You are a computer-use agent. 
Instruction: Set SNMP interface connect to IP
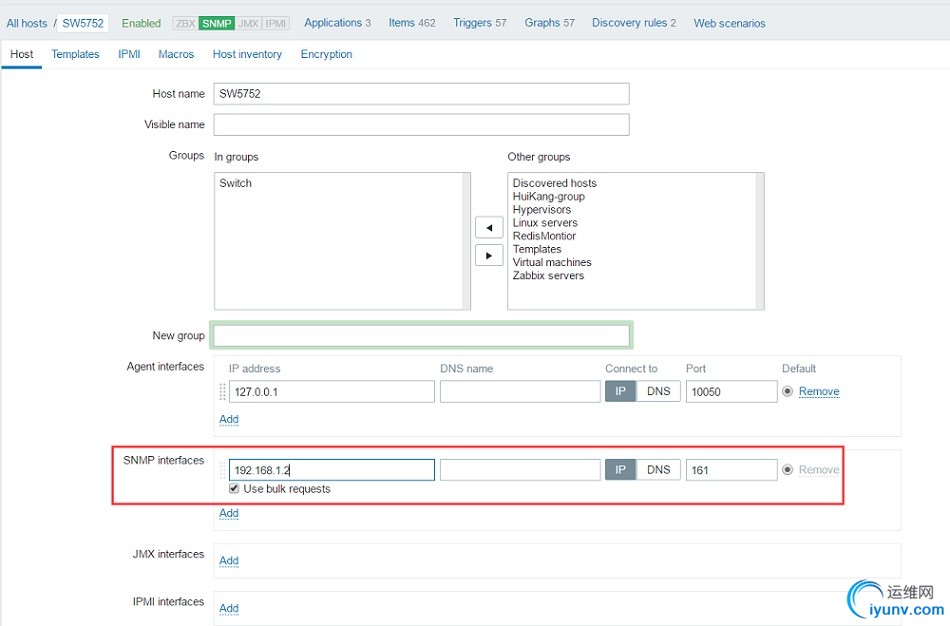[620, 470]
